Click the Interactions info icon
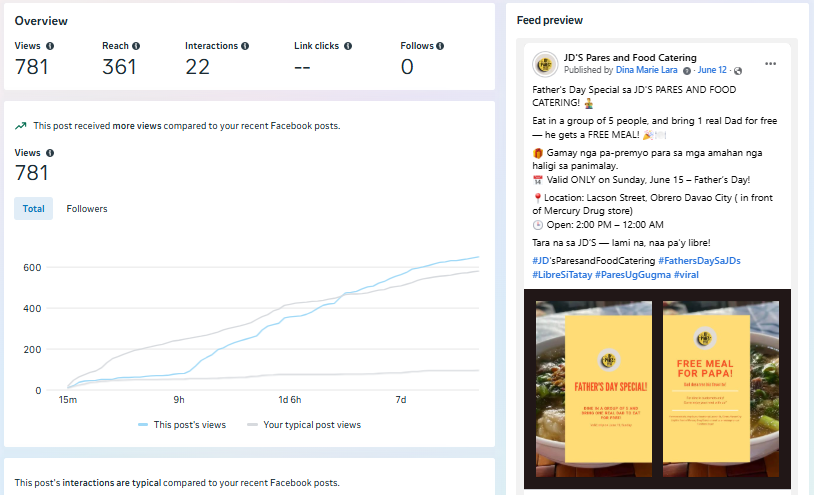814x495 pixels. [245, 46]
